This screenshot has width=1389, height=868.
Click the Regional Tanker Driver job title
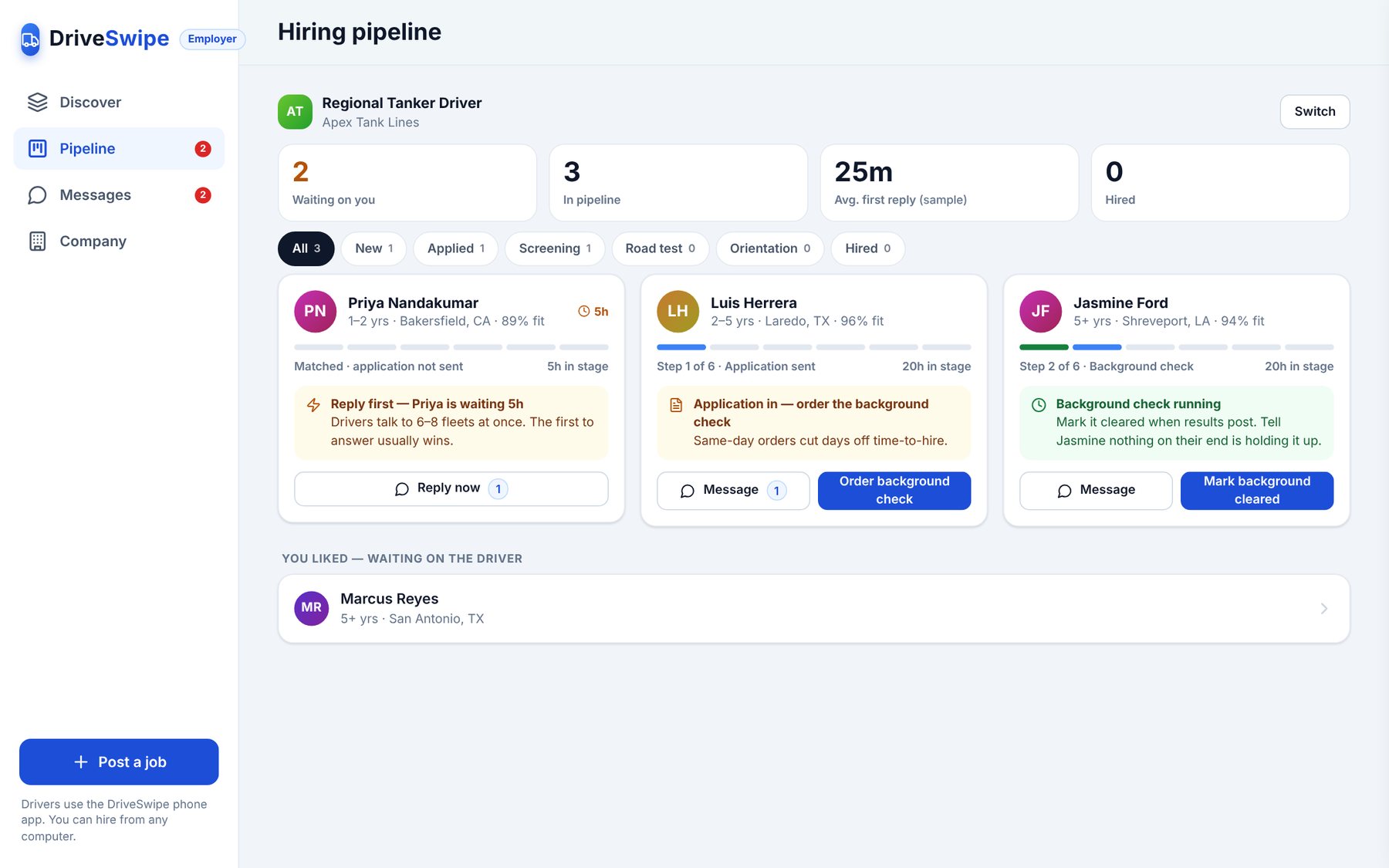[401, 103]
